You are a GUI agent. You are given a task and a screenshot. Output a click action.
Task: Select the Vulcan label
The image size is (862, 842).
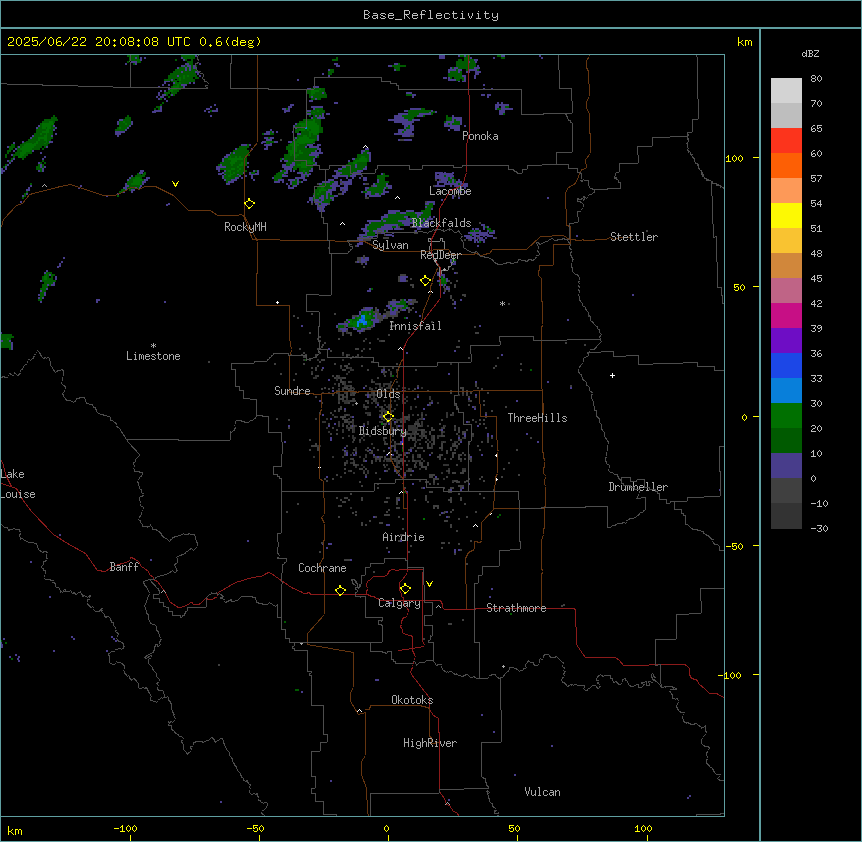coord(542,792)
